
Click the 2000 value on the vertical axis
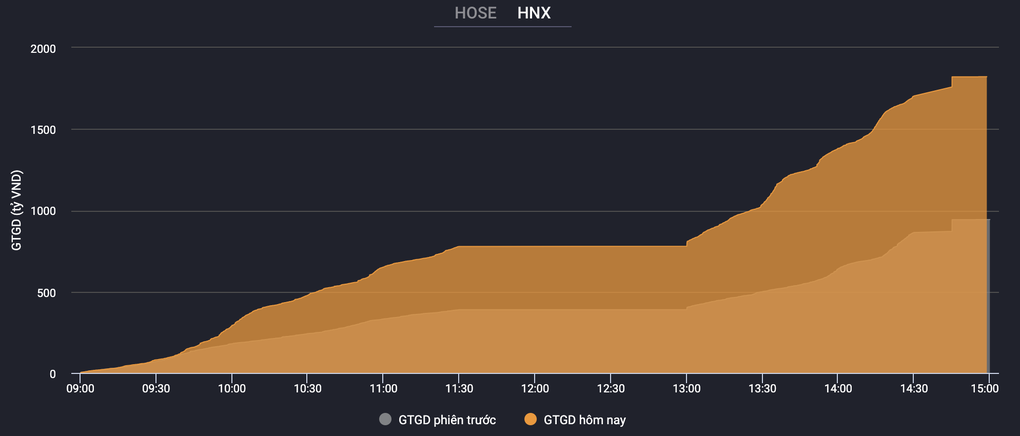42,48
